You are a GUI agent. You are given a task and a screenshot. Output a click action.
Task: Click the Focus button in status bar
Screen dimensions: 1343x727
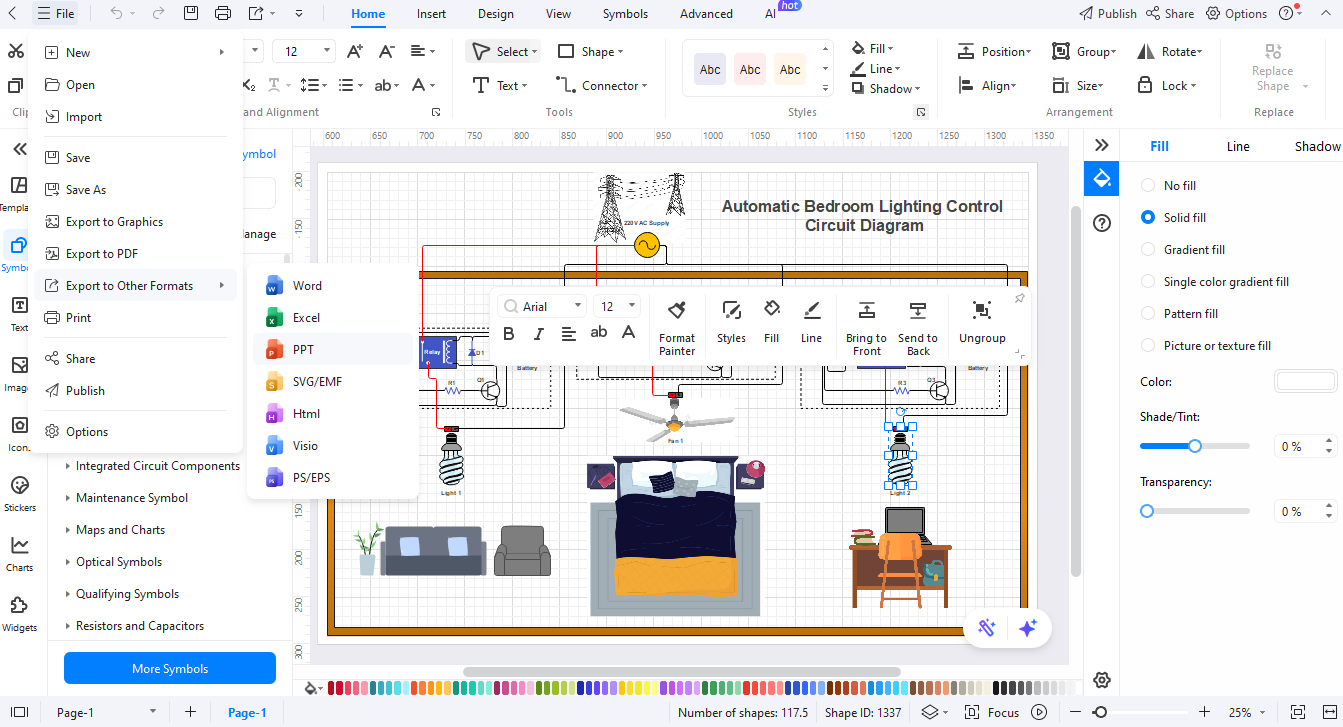[992, 713]
